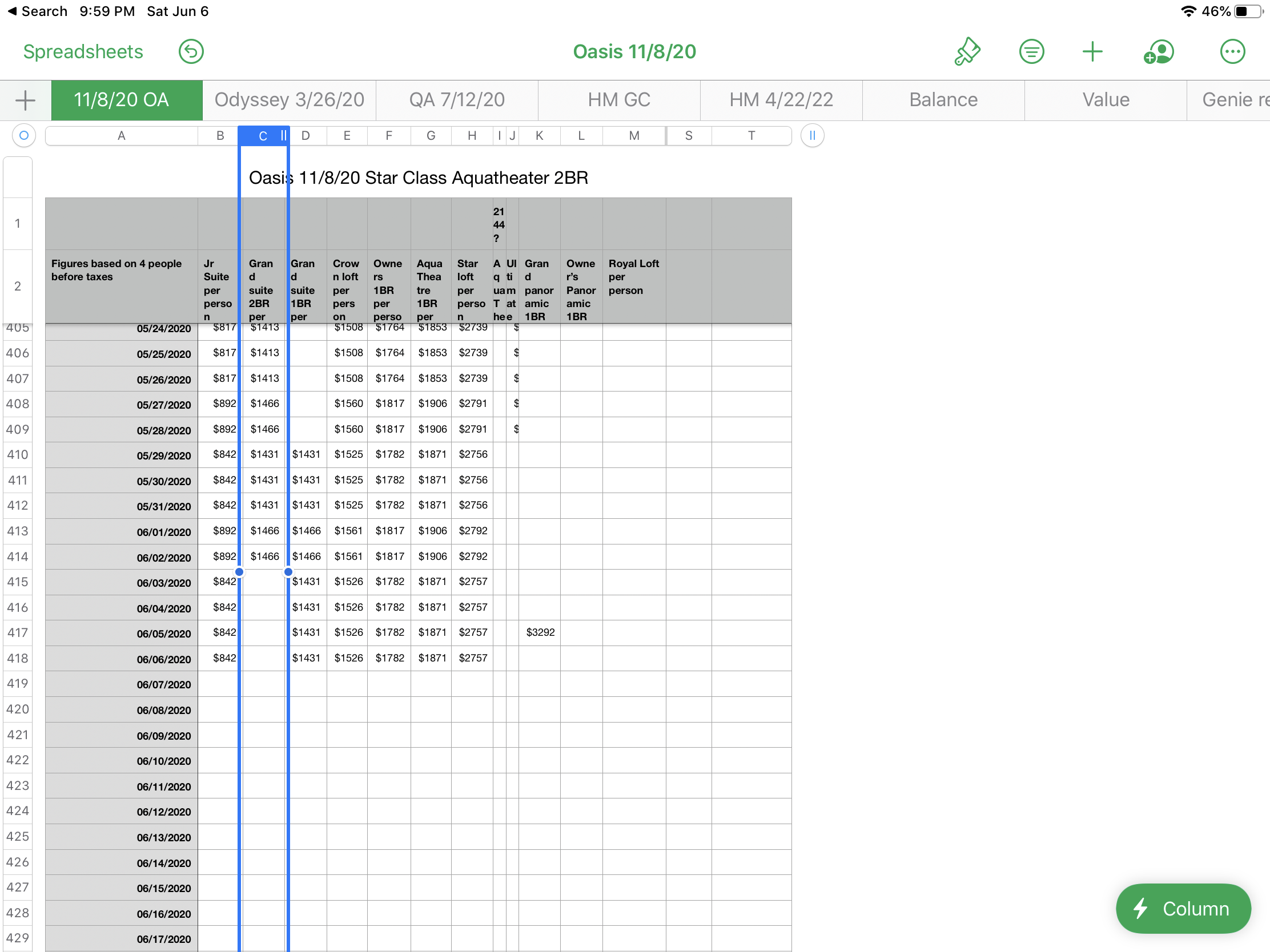Select column F header
Viewport: 1270px width, 952px height.
coord(389,135)
